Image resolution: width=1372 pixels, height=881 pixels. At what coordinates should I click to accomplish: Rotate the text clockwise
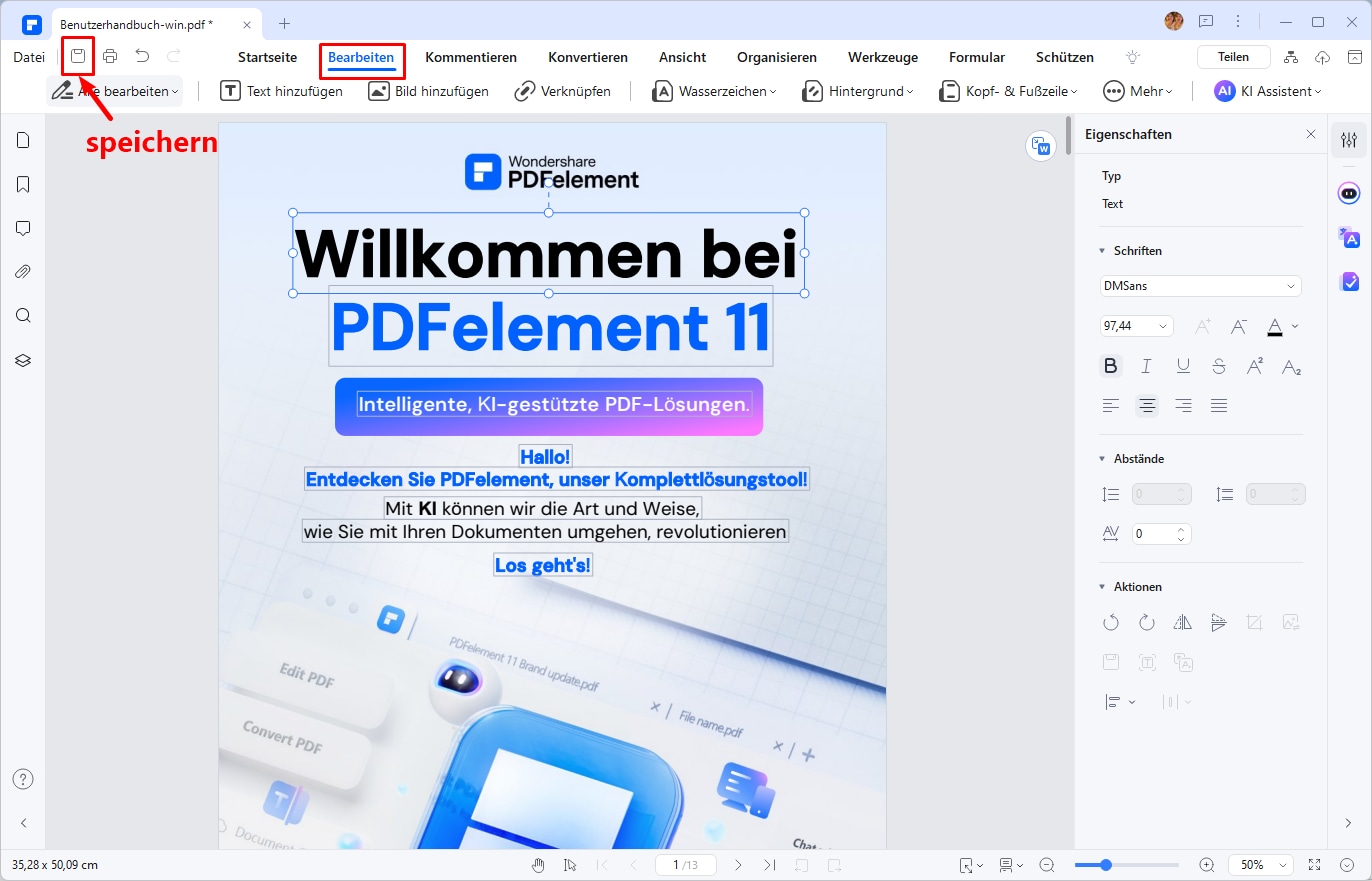point(1147,622)
